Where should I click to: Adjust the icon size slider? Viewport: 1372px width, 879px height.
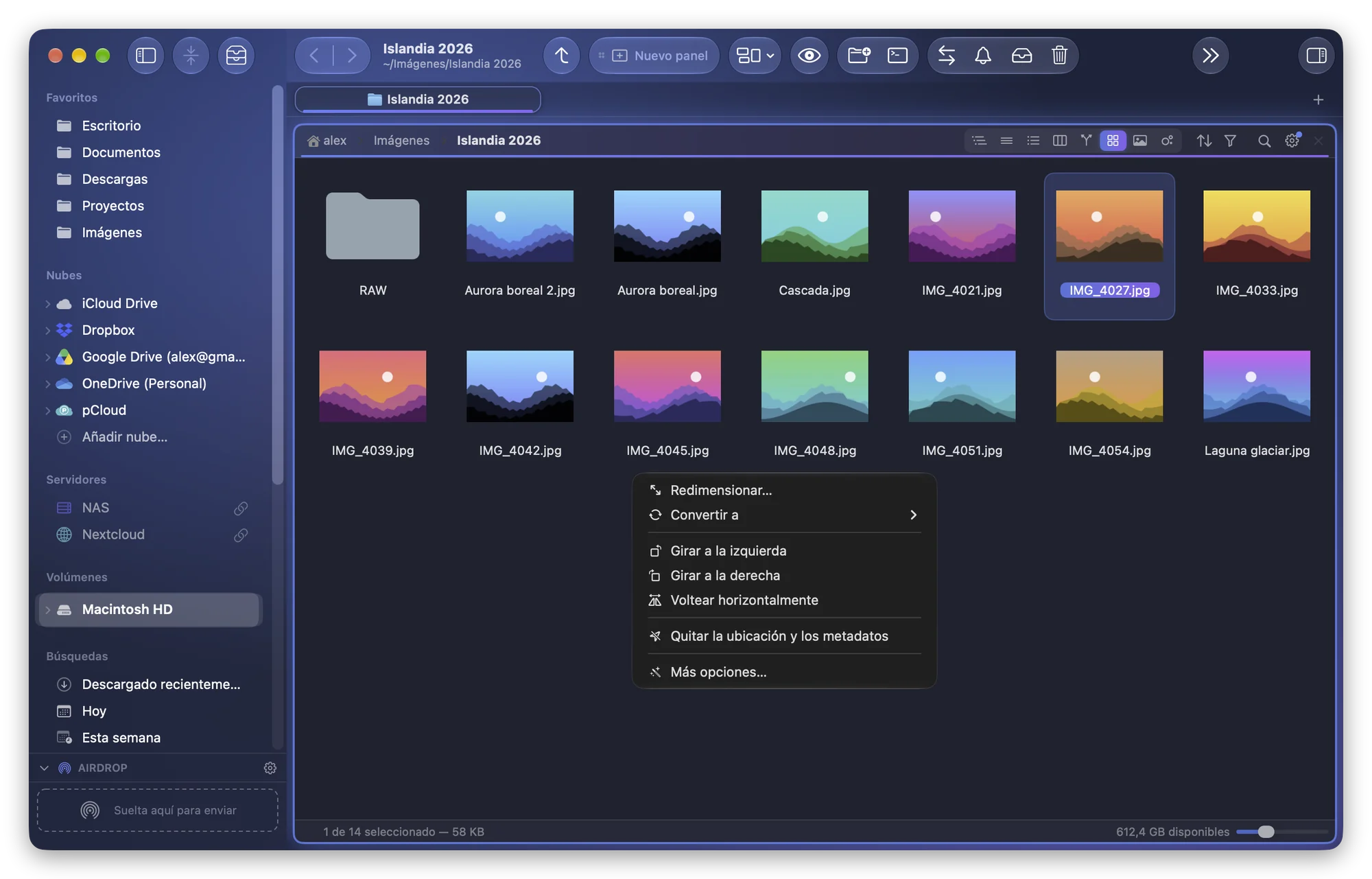1266,832
